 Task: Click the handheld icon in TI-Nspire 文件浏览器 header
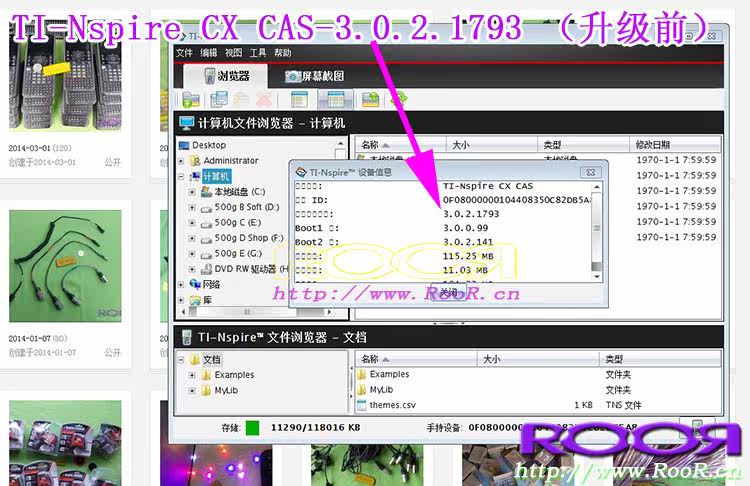pos(187,337)
